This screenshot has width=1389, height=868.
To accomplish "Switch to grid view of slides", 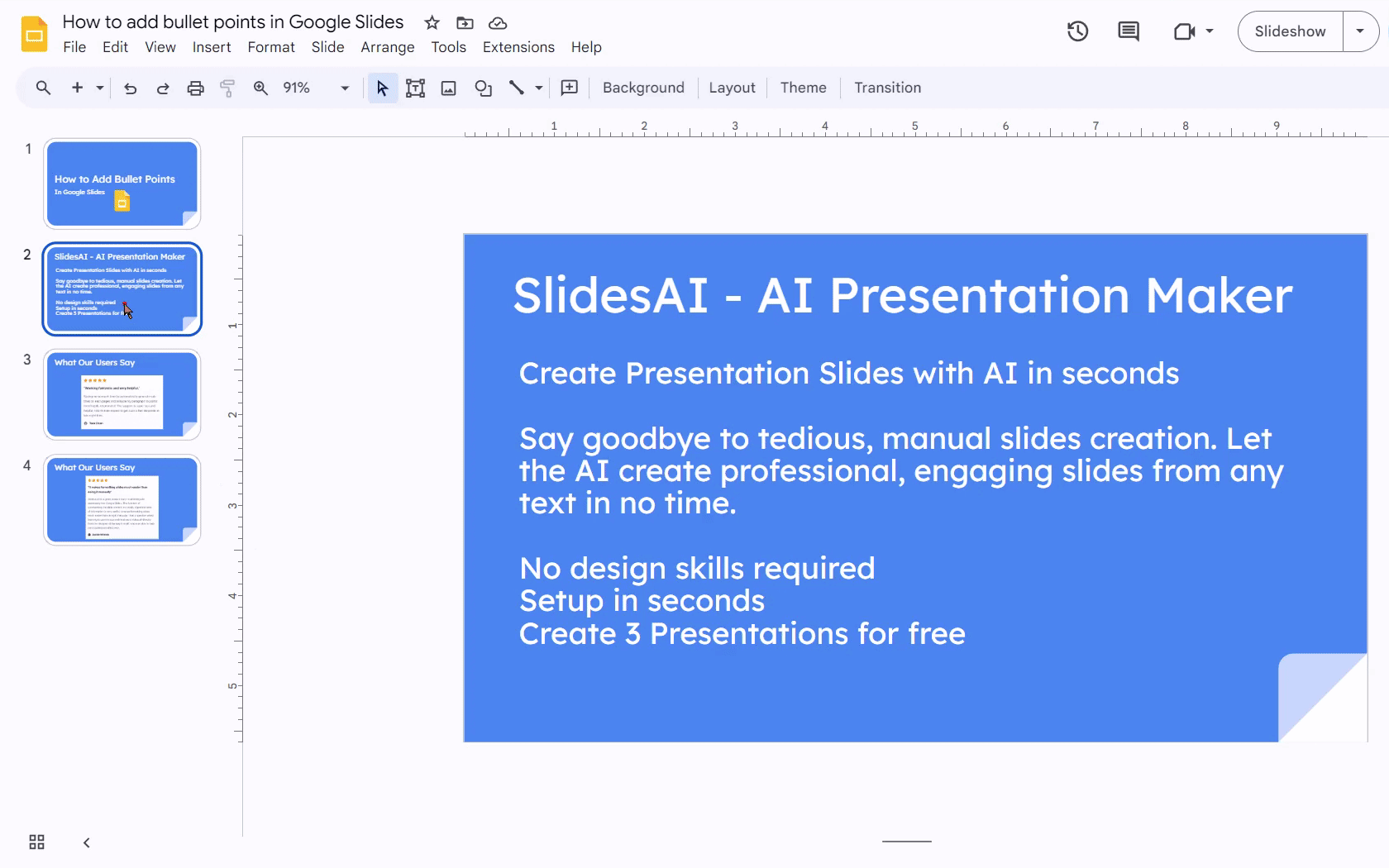I will point(36,842).
